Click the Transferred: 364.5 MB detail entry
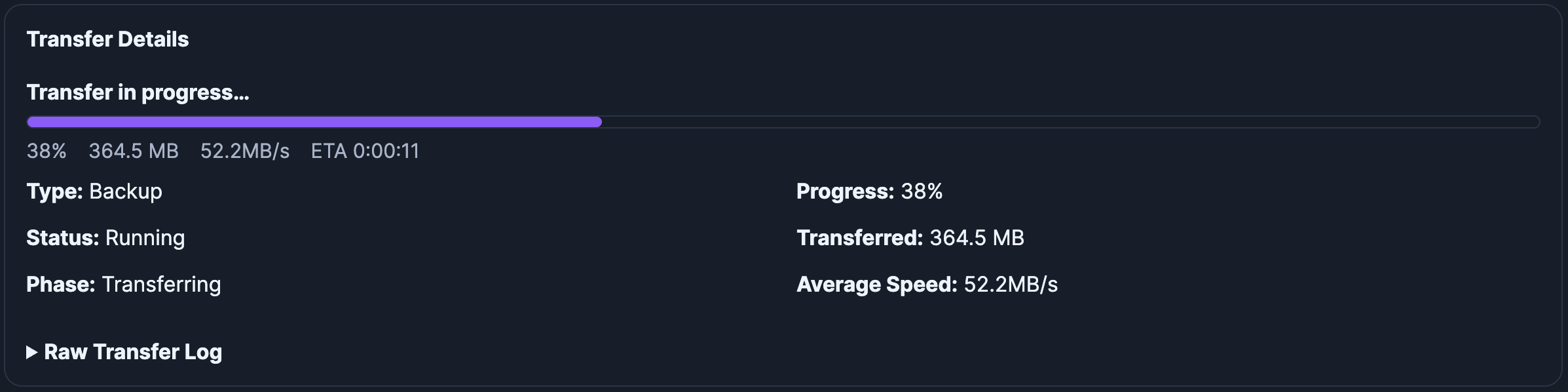Image resolution: width=1568 pixels, height=392 pixels. 910,238
